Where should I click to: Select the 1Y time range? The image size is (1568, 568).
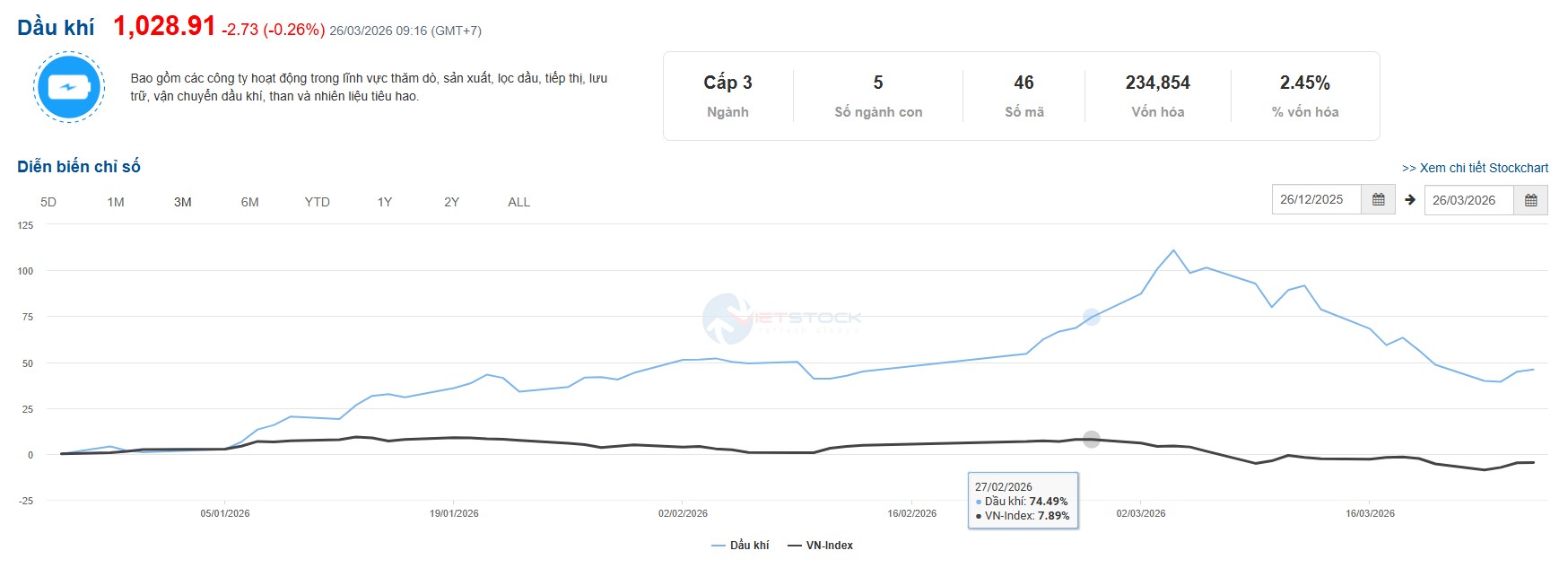(x=385, y=202)
